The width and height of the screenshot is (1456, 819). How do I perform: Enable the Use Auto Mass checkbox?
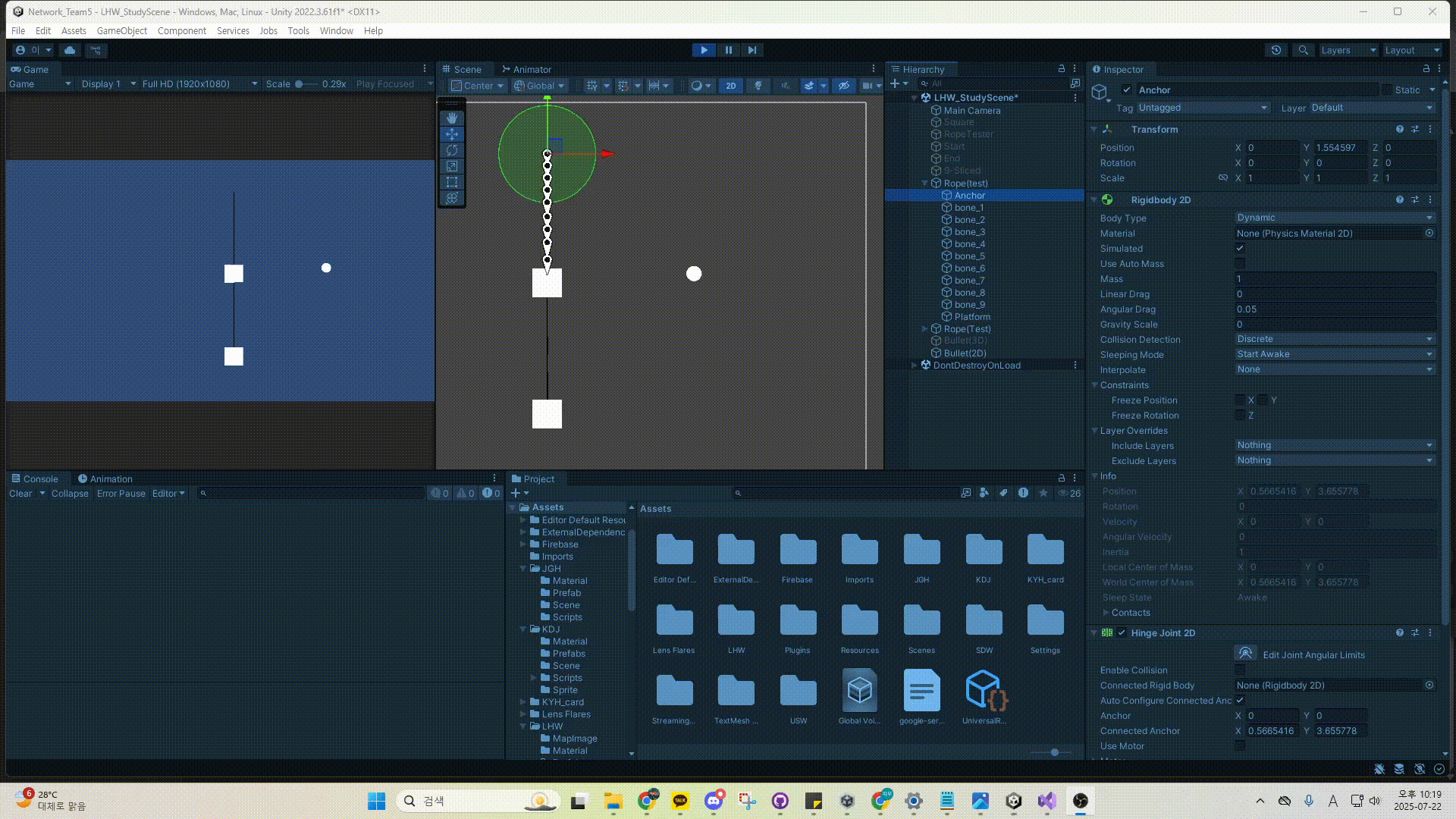tap(1240, 264)
